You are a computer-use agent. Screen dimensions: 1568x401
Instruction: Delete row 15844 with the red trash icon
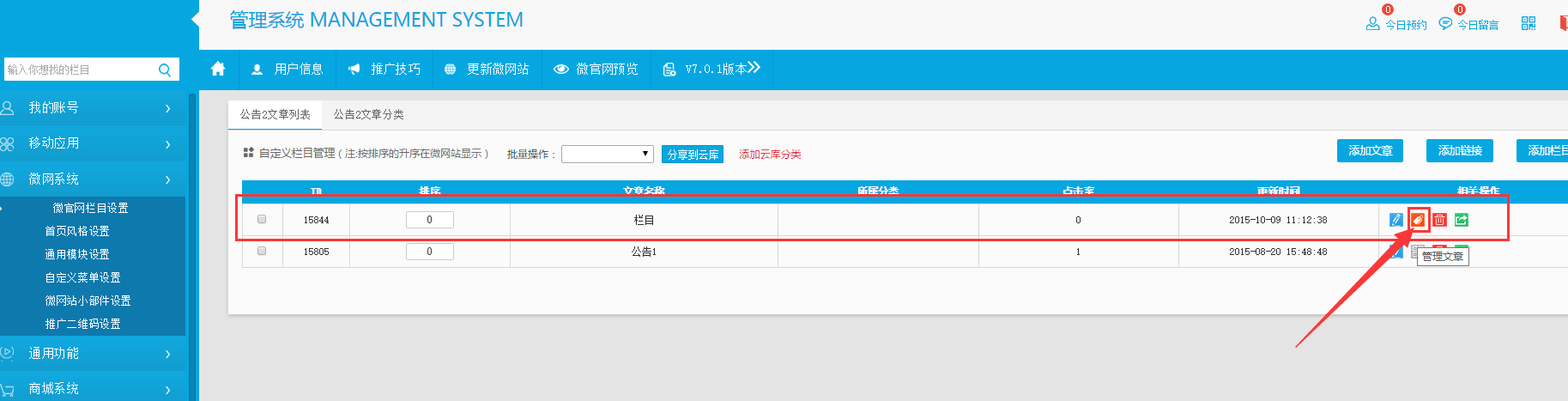(x=1440, y=220)
